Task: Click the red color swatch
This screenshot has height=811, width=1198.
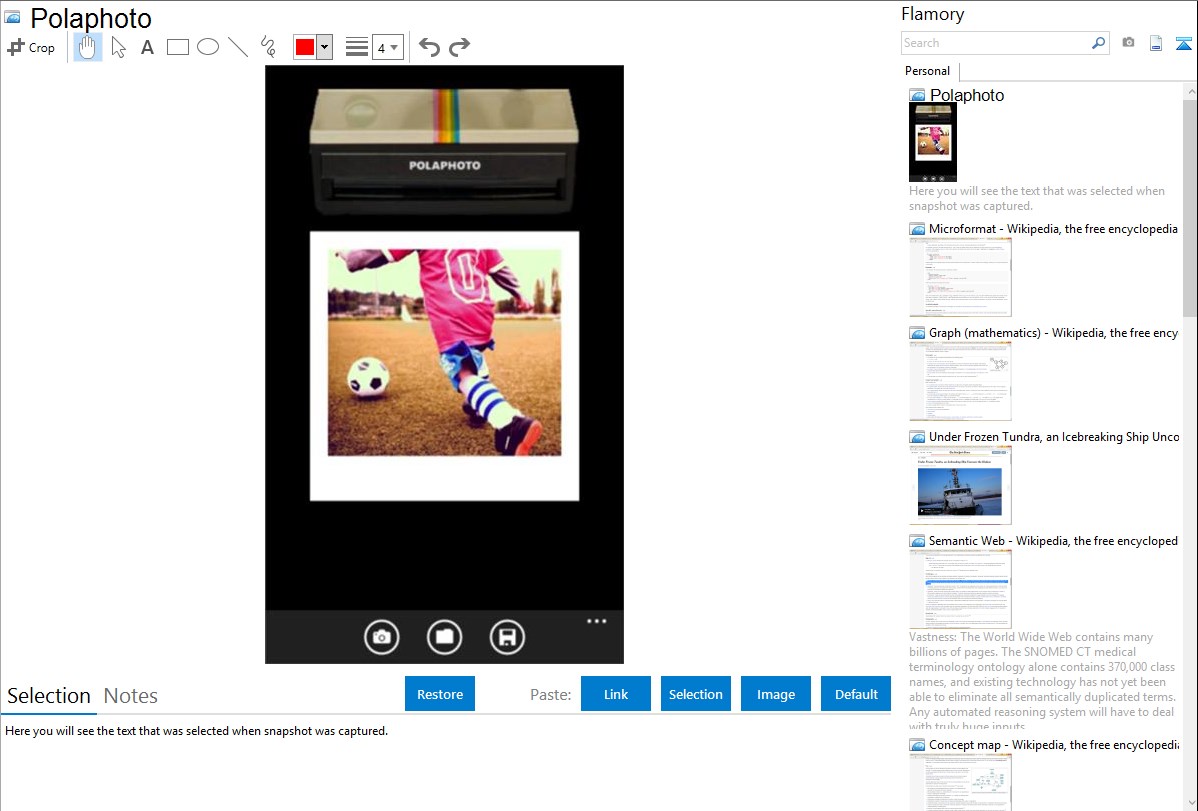Action: click(x=305, y=47)
